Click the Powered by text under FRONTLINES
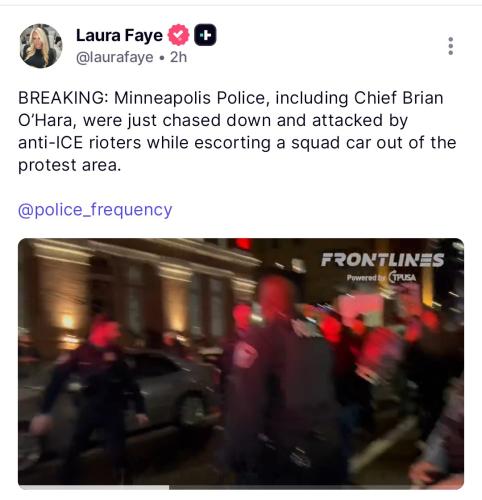The image size is (482, 500). coord(366,278)
